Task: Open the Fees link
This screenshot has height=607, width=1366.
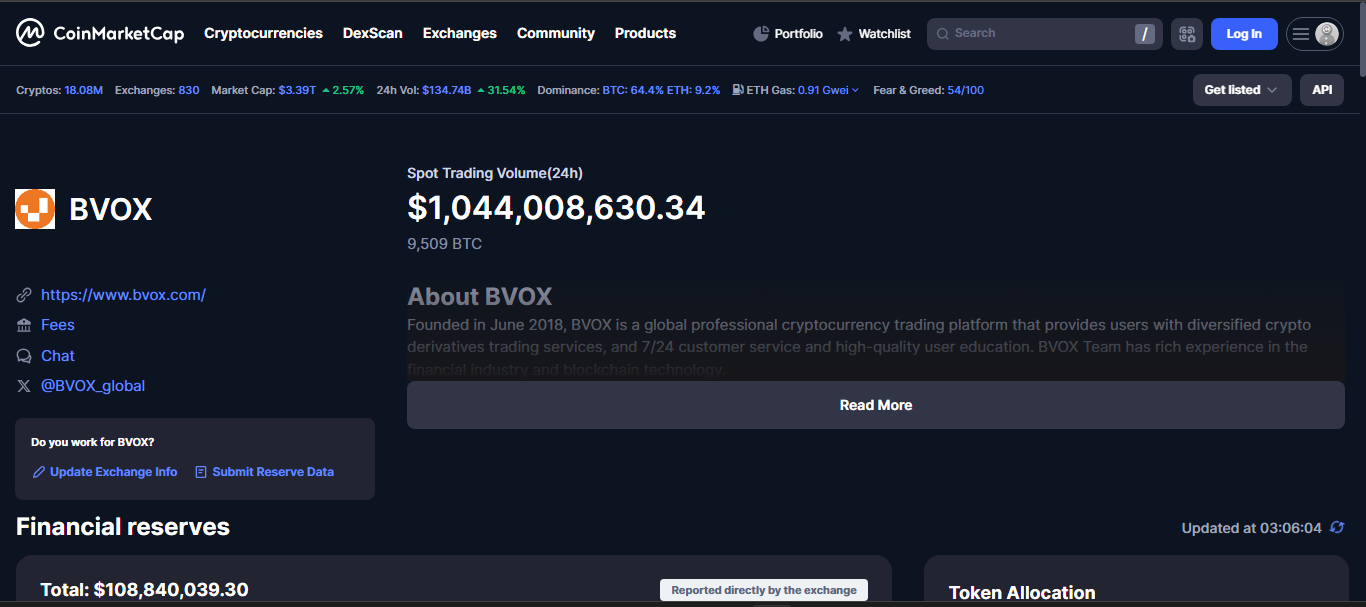Action: 58,325
